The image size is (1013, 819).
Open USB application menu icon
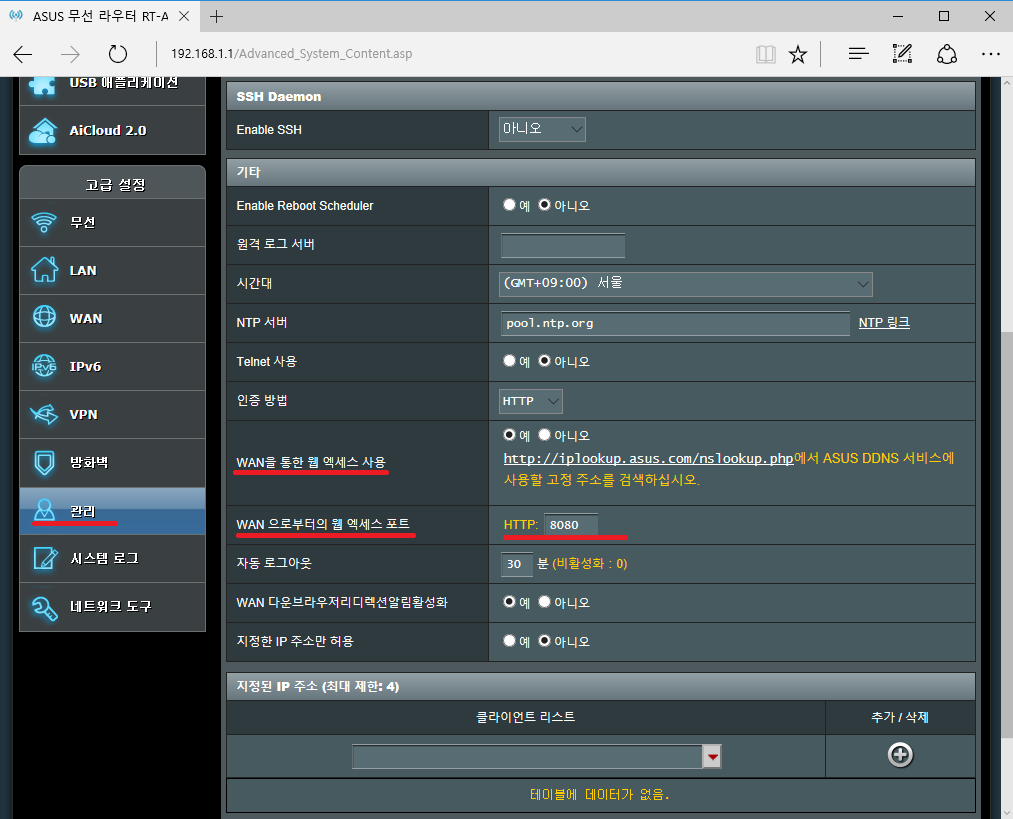[43, 85]
